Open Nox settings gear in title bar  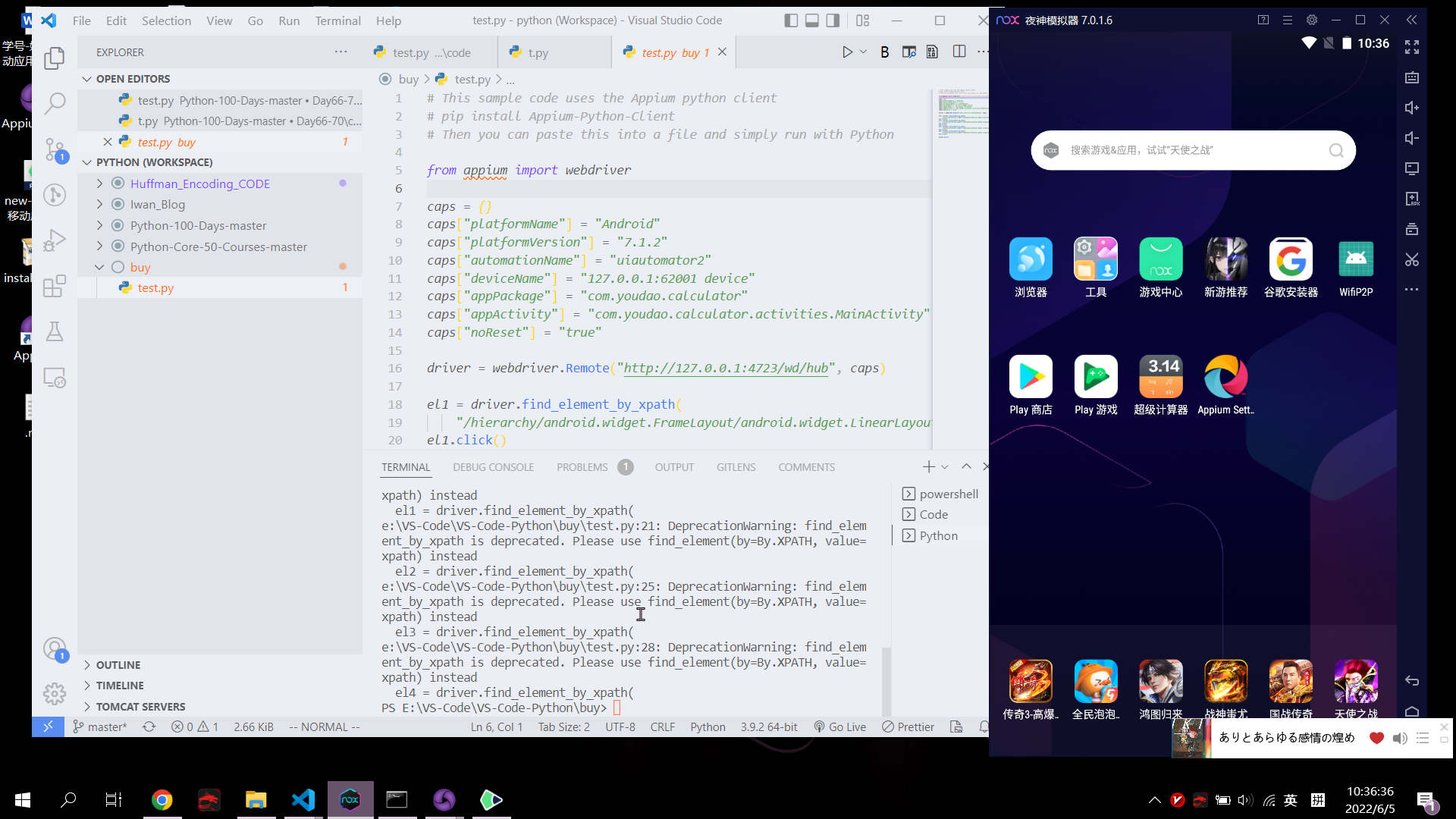(1312, 20)
